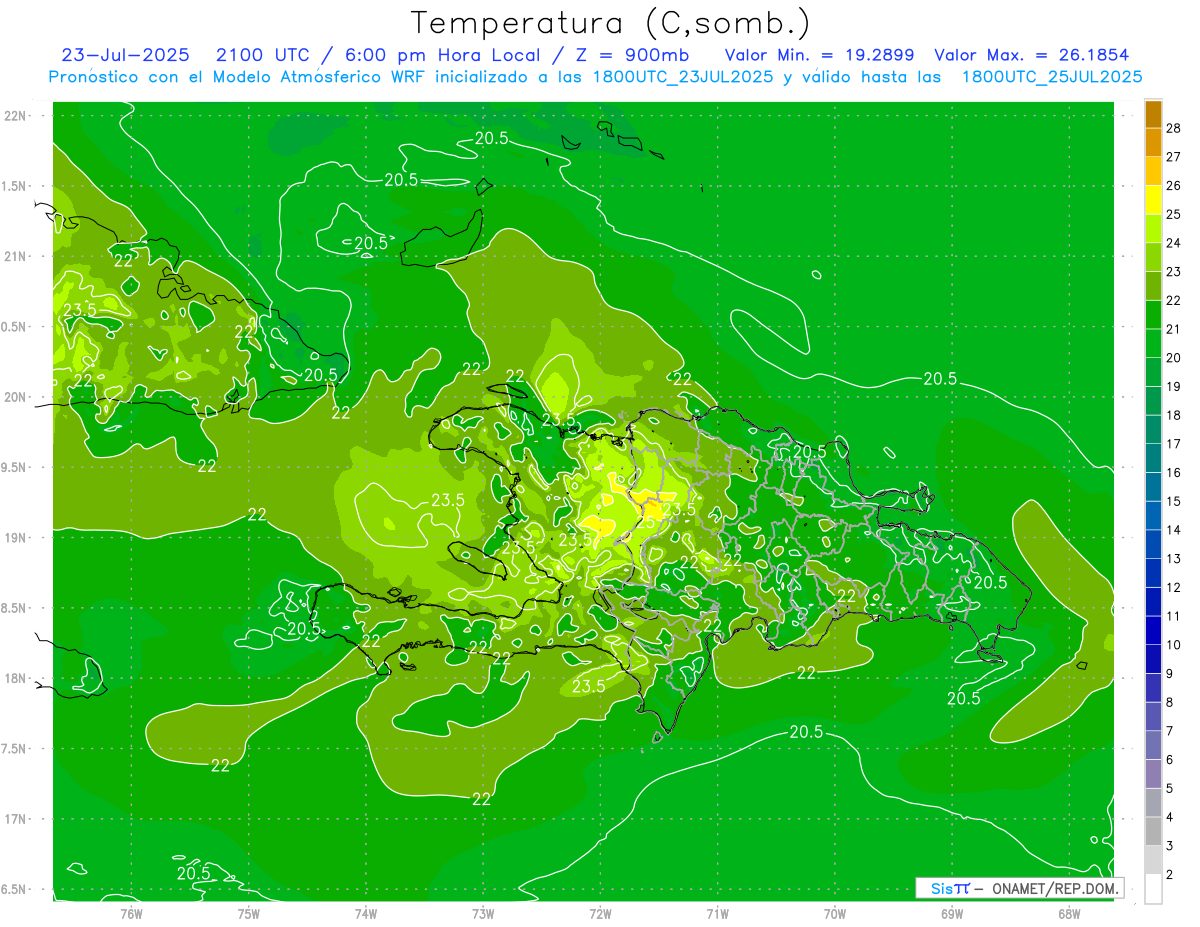
Task: Click the purple legend swatch between 5 and 6
Action: (x=1153, y=774)
